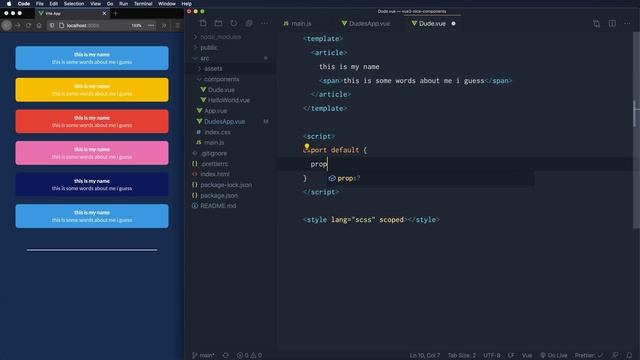Close the Vite App browser tab
640x360 pixels.
coord(104,13)
